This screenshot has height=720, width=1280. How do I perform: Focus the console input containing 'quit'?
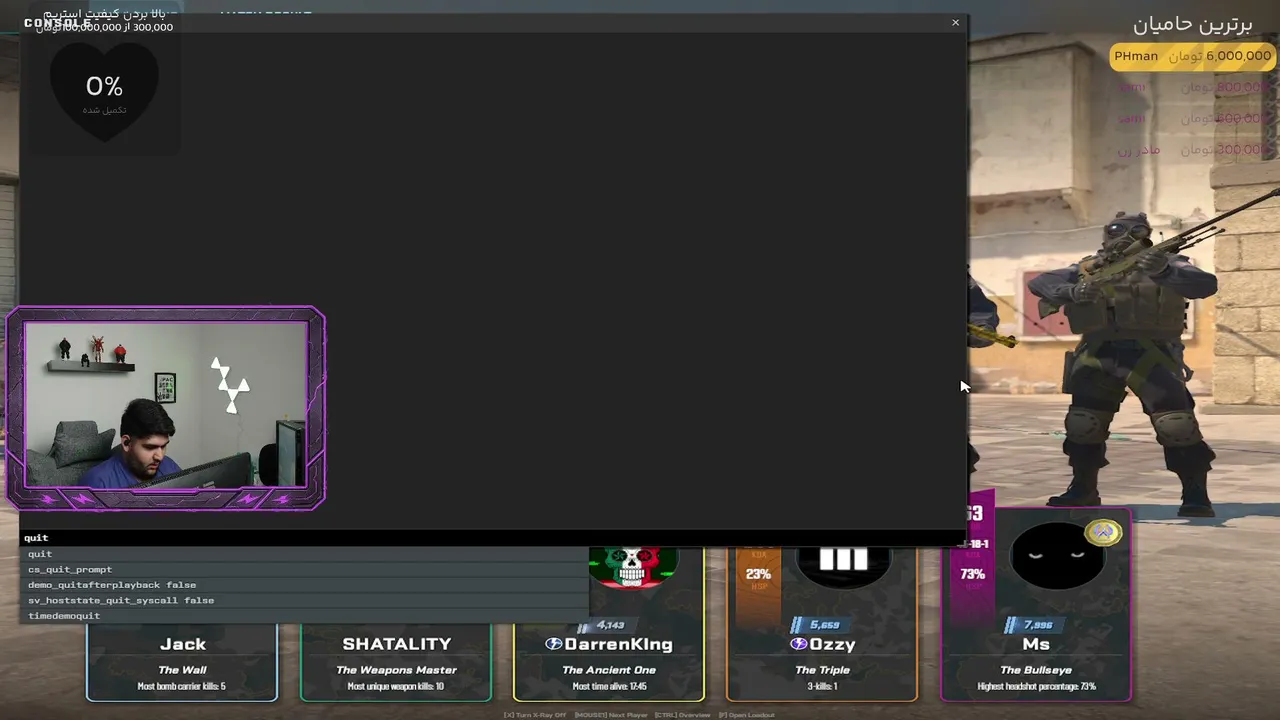(x=493, y=538)
